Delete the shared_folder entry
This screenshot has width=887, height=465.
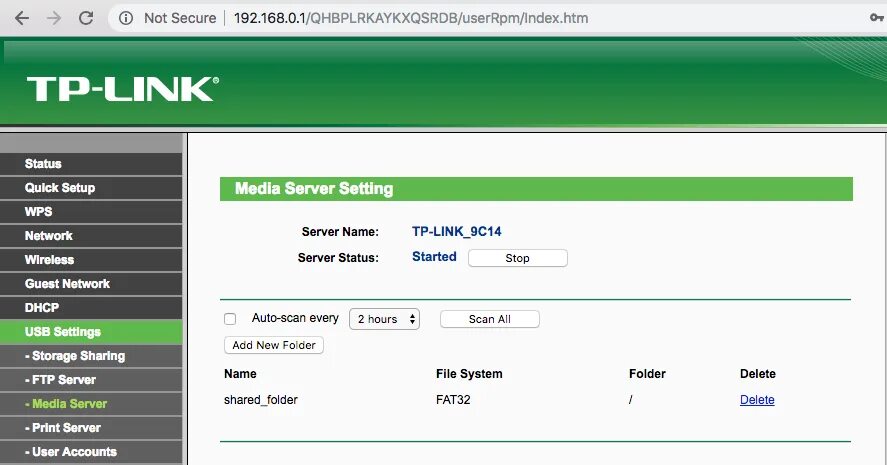(x=757, y=400)
